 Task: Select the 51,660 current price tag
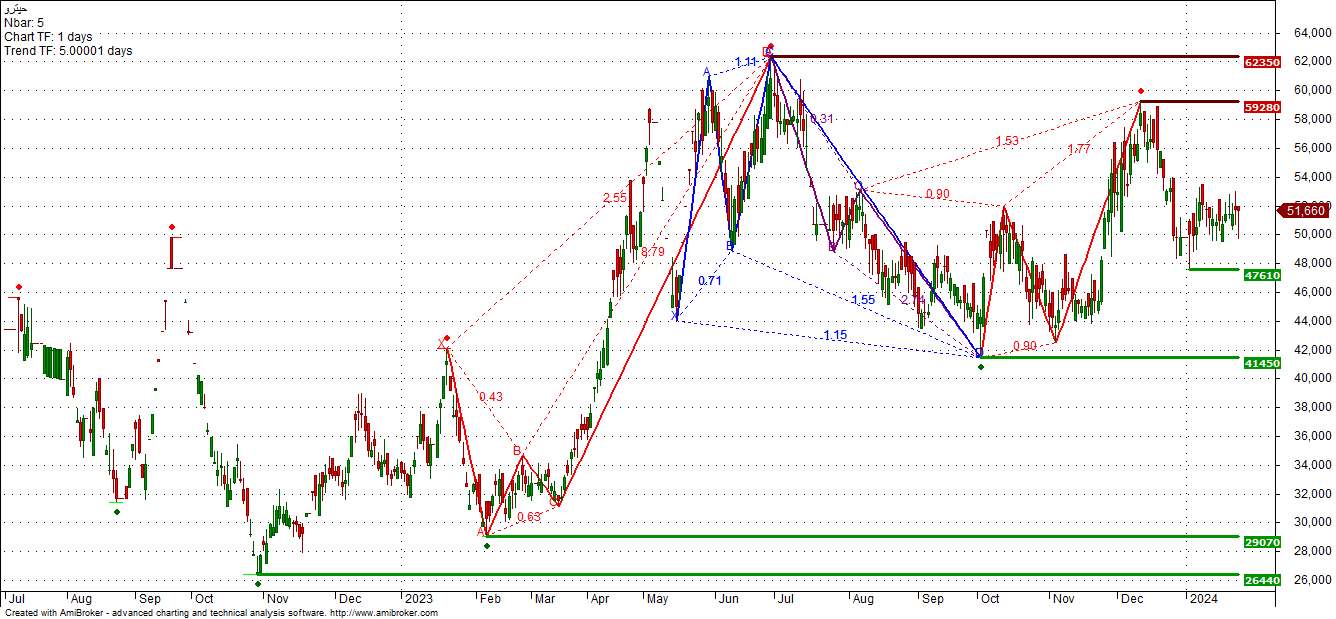point(1306,210)
